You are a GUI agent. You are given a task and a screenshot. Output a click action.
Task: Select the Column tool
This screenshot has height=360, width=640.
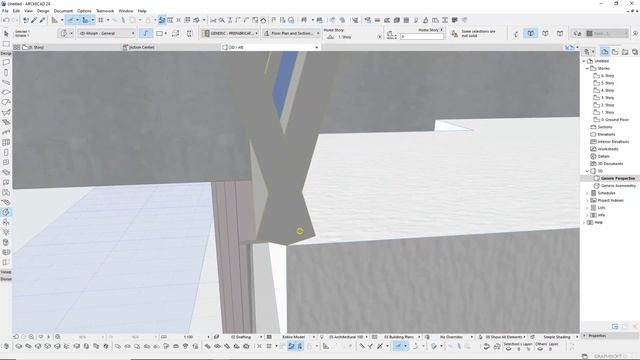tap(6, 72)
